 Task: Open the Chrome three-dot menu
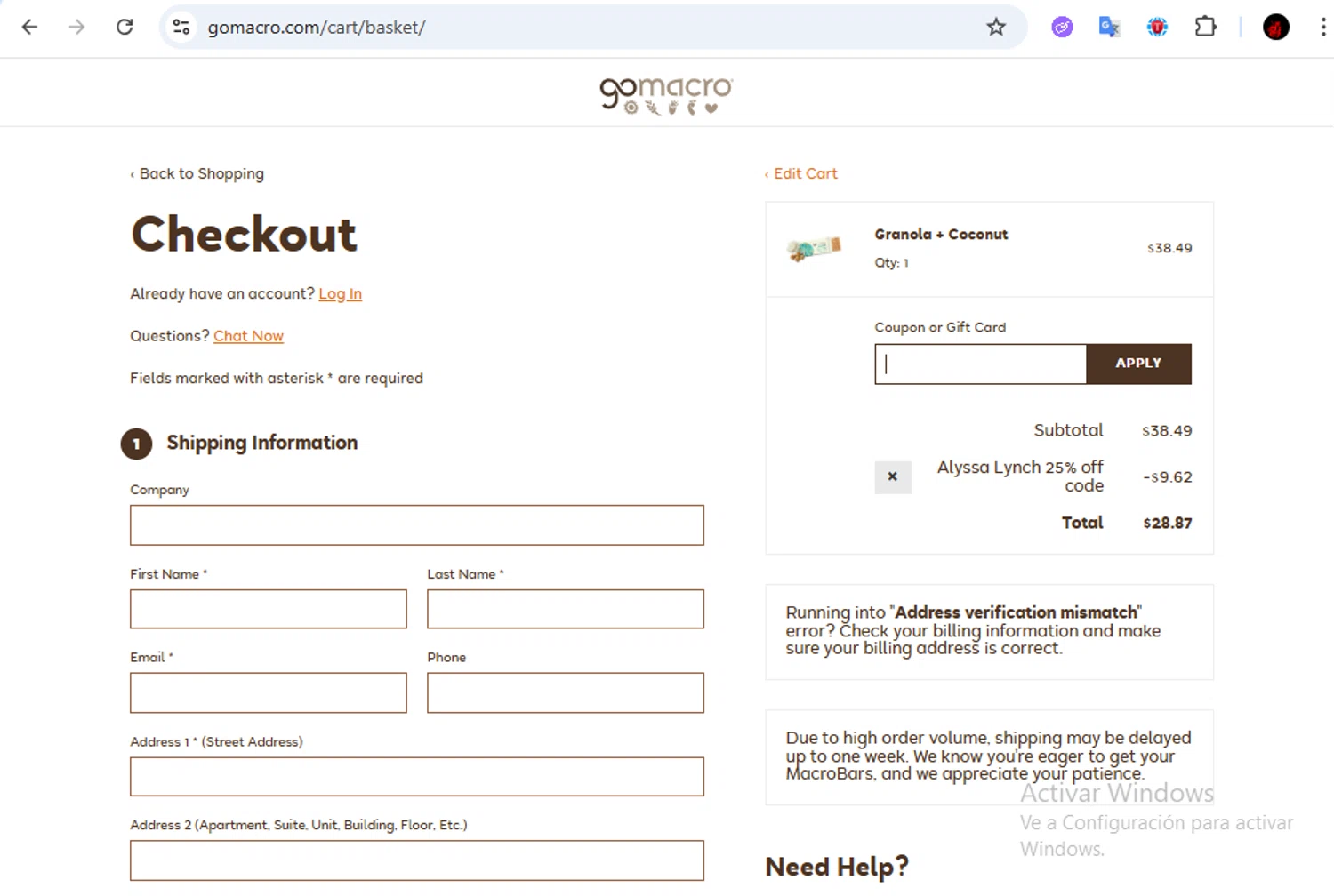pyautogui.click(x=1323, y=27)
